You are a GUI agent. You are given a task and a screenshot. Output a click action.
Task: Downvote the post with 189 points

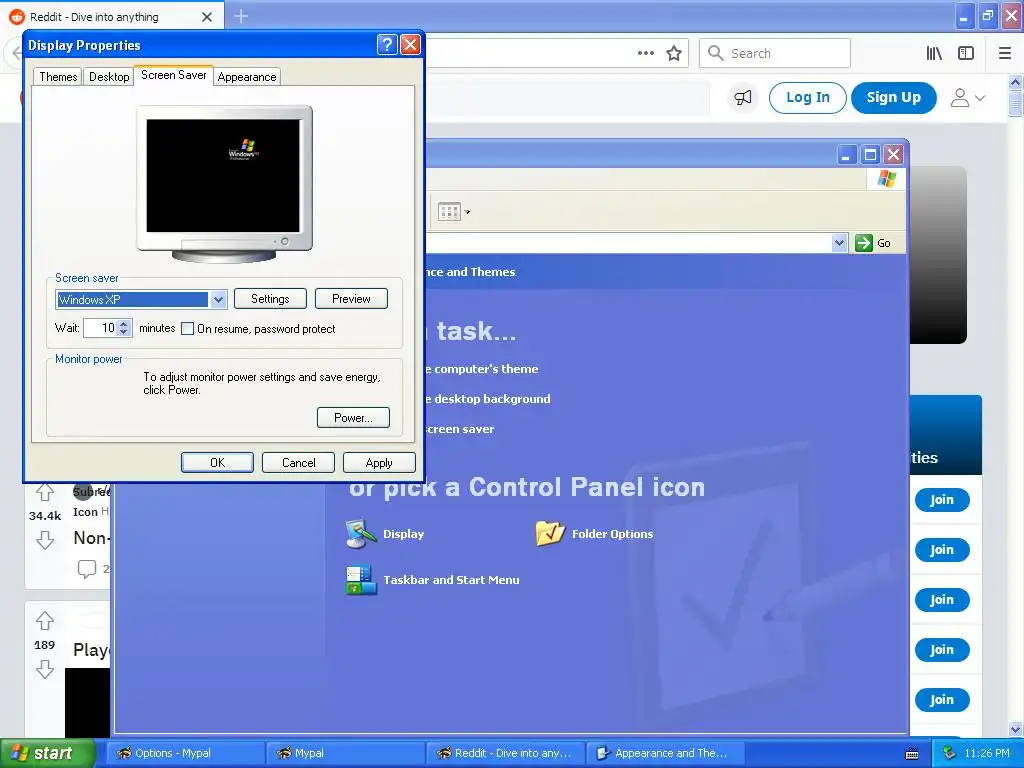pyautogui.click(x=44, y=669)
